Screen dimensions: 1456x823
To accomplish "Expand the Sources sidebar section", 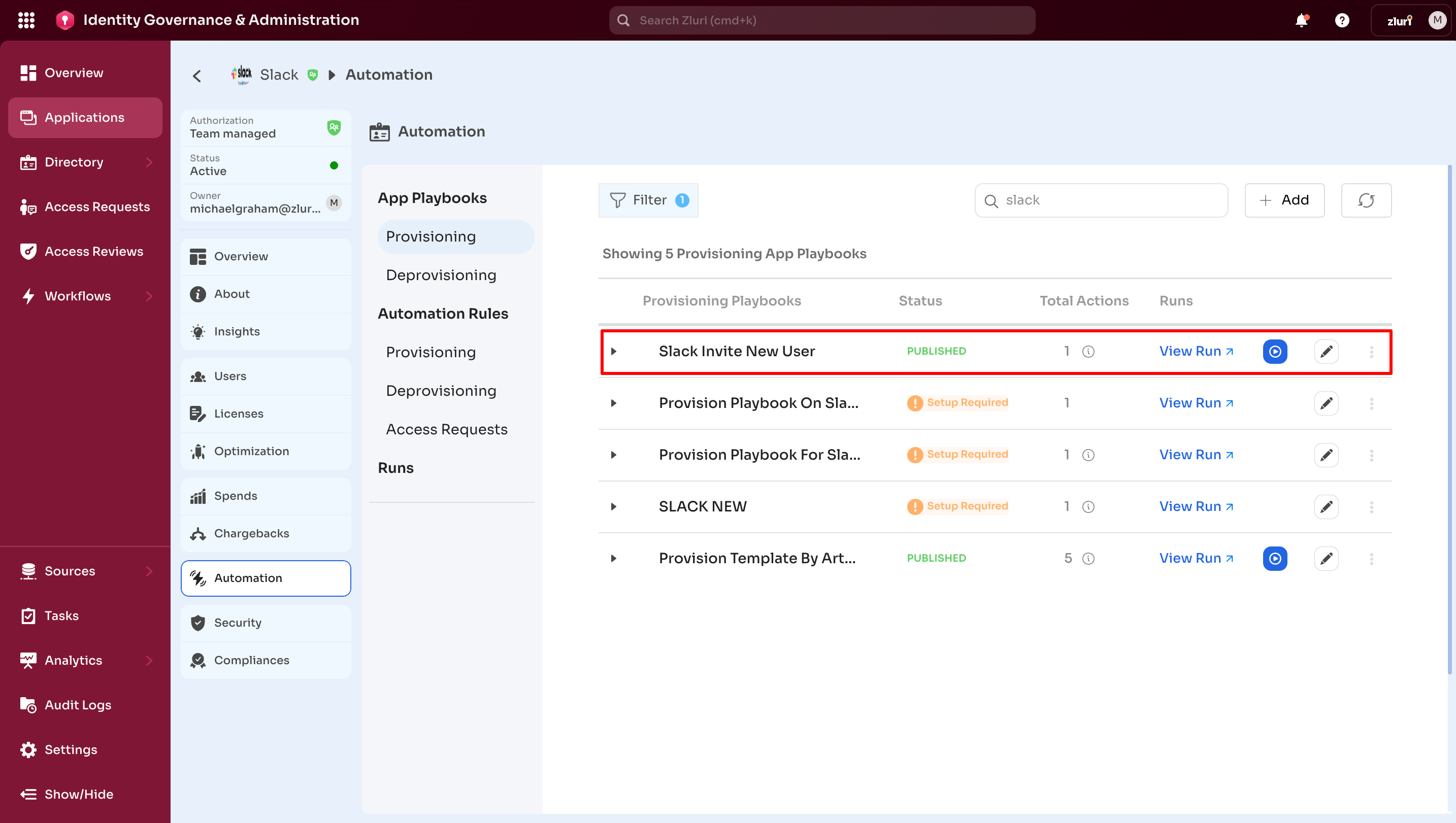I will coord(149,571).
